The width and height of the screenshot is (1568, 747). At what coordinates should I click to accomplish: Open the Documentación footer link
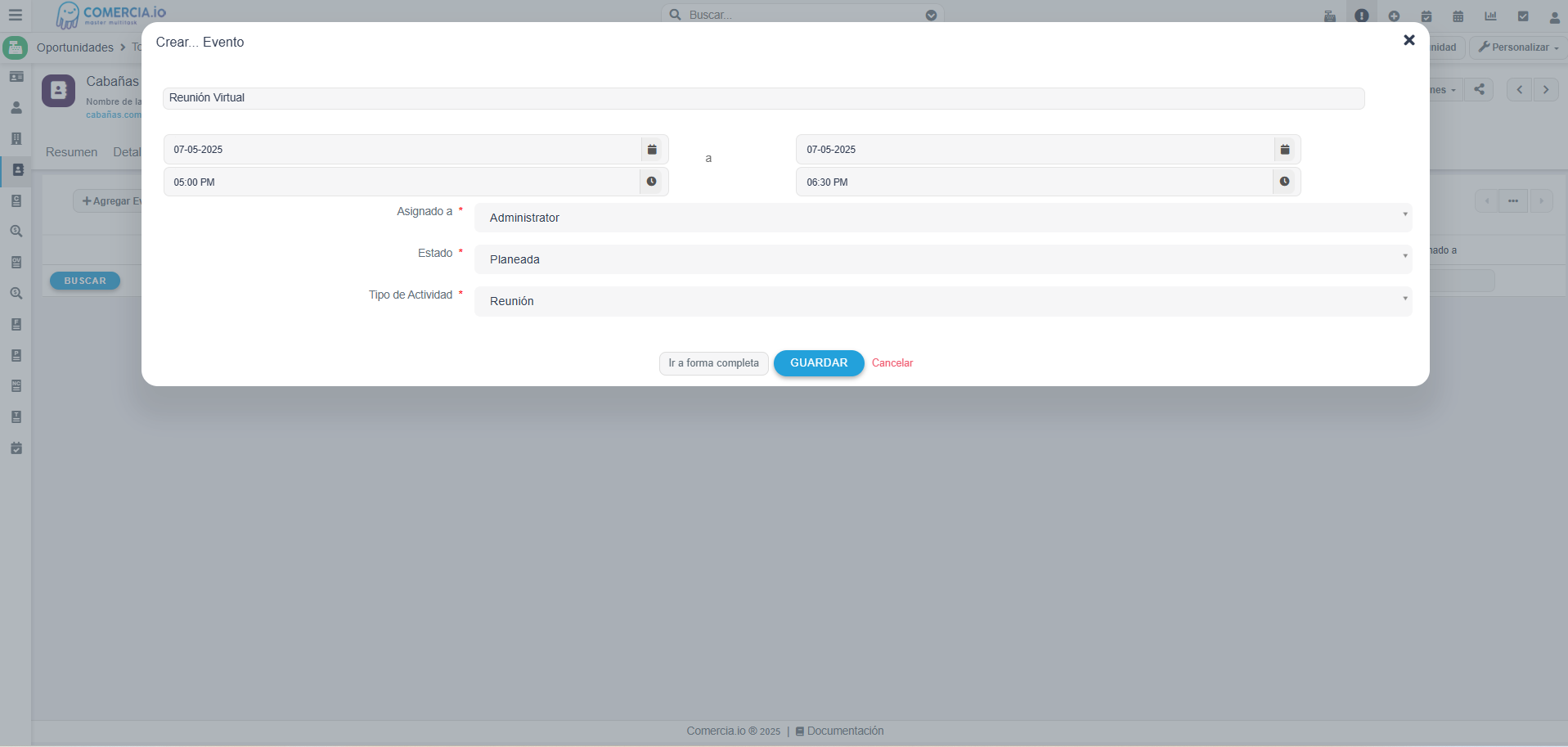tap(845, 731)
